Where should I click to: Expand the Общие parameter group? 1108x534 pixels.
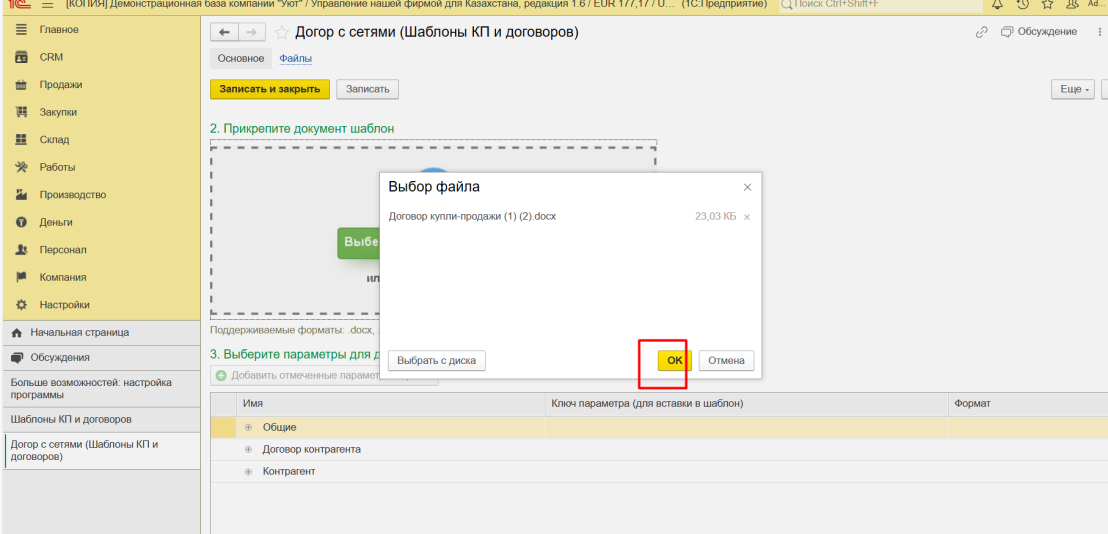pyautogui.click(x=249, y=428)
